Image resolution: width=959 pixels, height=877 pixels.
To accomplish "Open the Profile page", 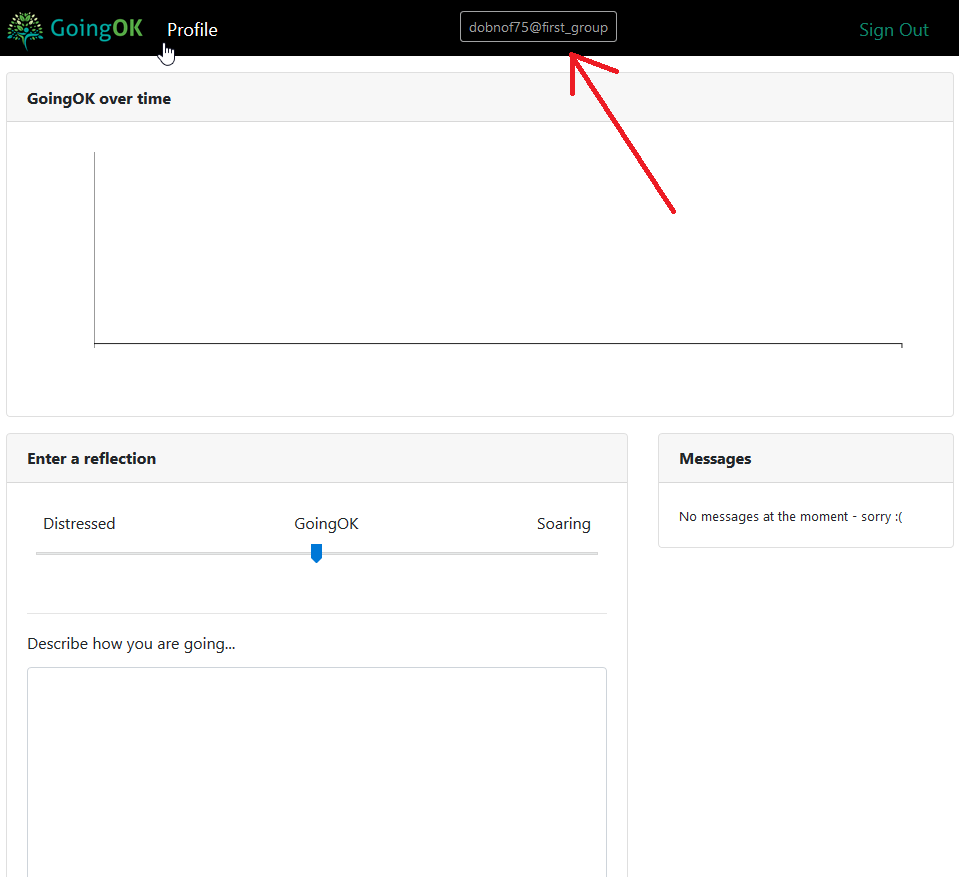I will coord(192,30).
